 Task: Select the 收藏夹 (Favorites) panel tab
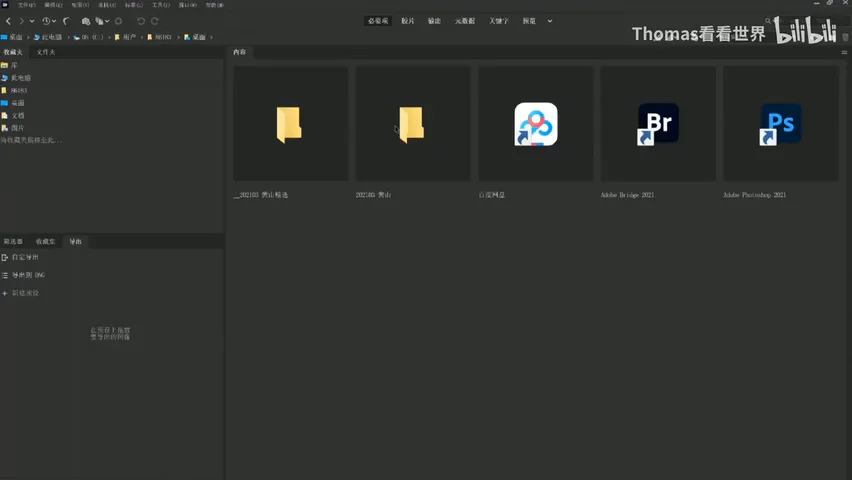[13, 52]
